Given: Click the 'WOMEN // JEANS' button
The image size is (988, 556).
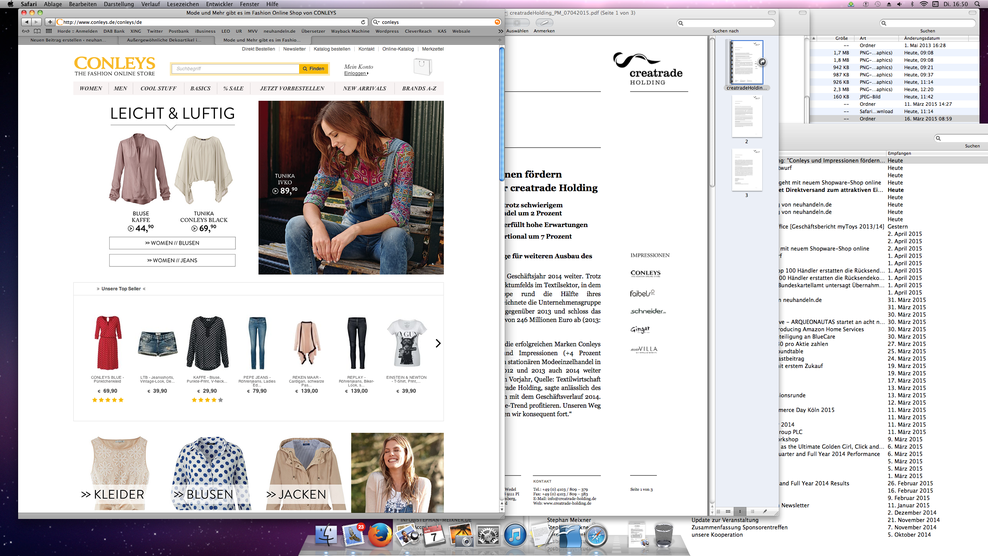Looking at the screenshot, I should pyautogui.click(x=172, y=260).
